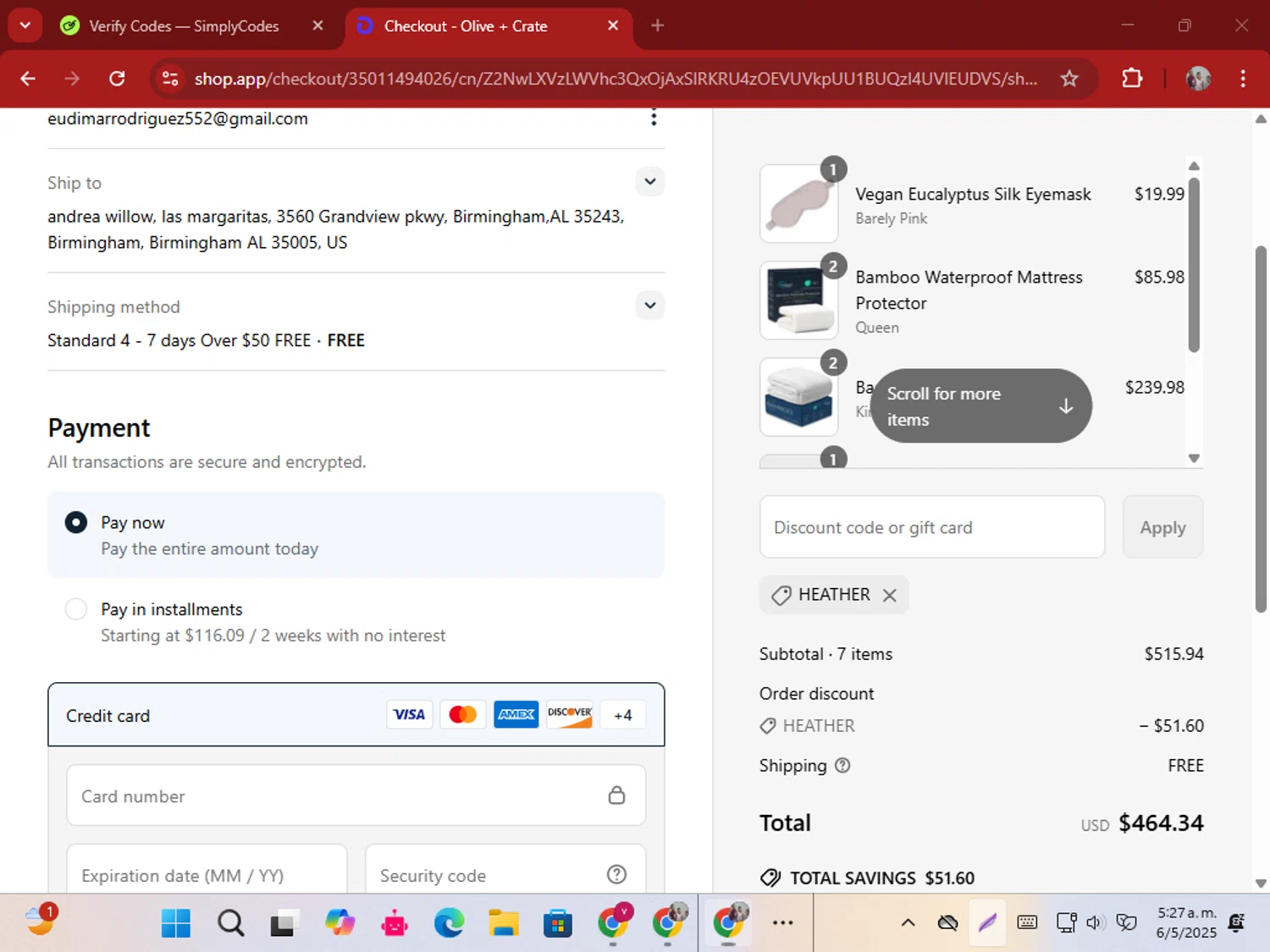Viewport: 1270px width, 952px height.
Task: Click the Mastercard logo
Action: pos(462,715)
